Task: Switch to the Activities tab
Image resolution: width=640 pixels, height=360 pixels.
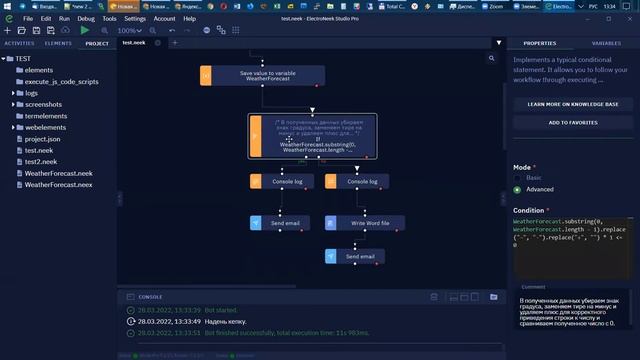Action: (19, 43)
